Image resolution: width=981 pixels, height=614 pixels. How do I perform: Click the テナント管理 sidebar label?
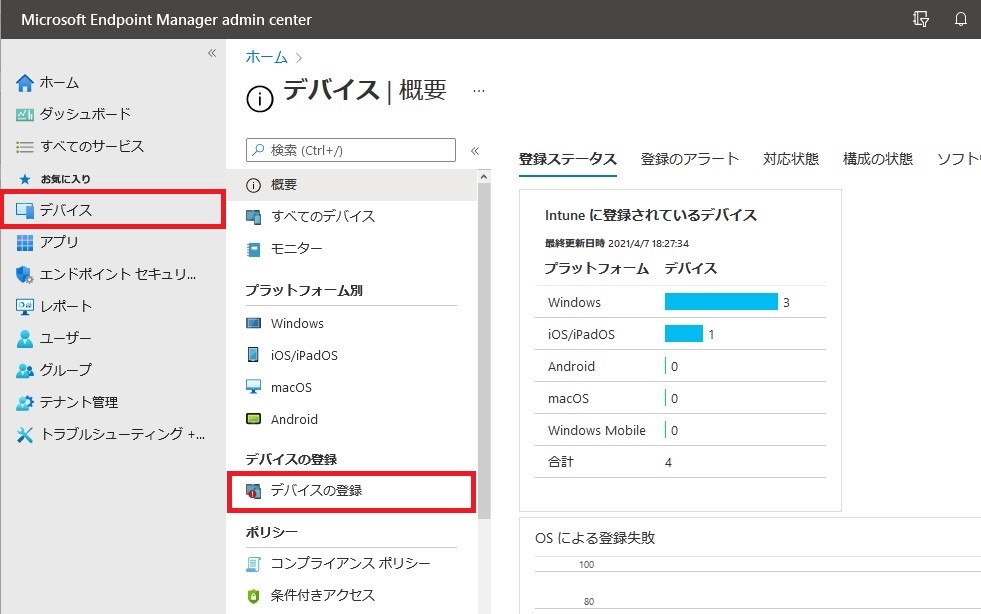tap(79, 402)
